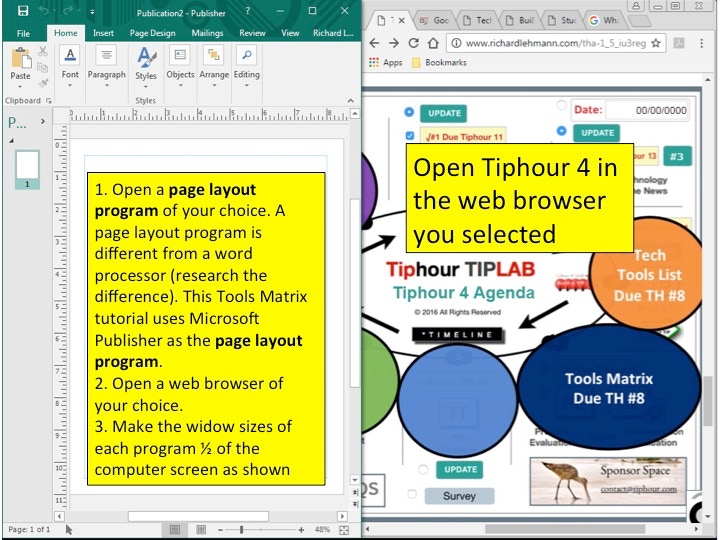Open the Page Design ribbon tab
Viewport: 720px width, 540px height.
[152, 33]
